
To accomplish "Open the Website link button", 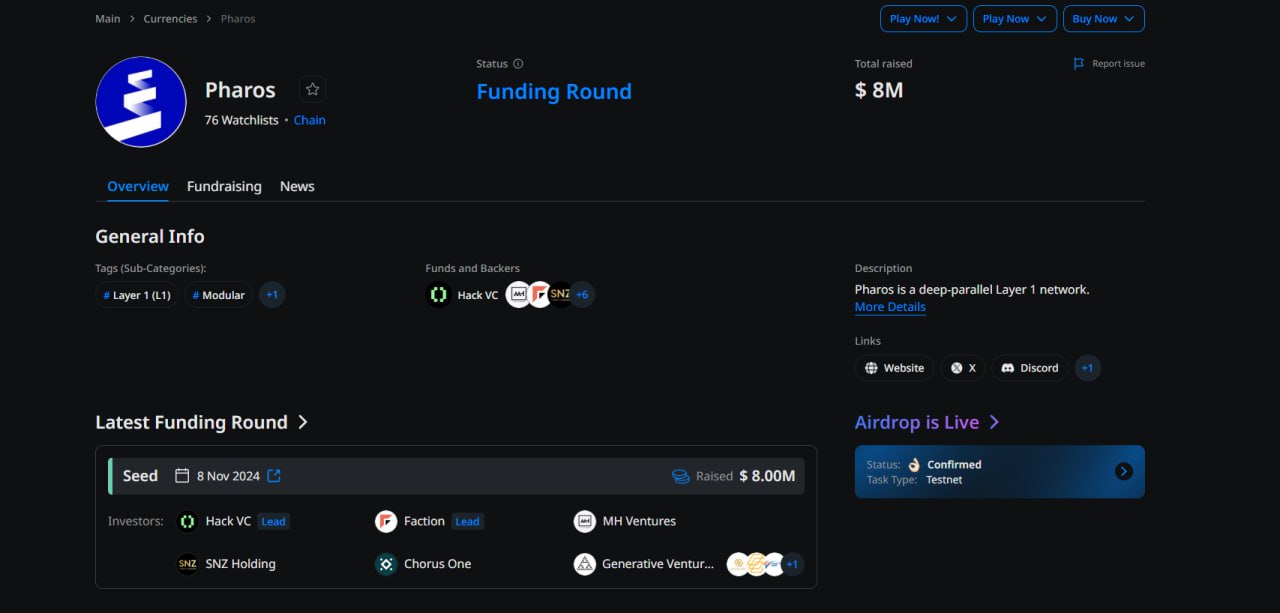I will [894, 368].
